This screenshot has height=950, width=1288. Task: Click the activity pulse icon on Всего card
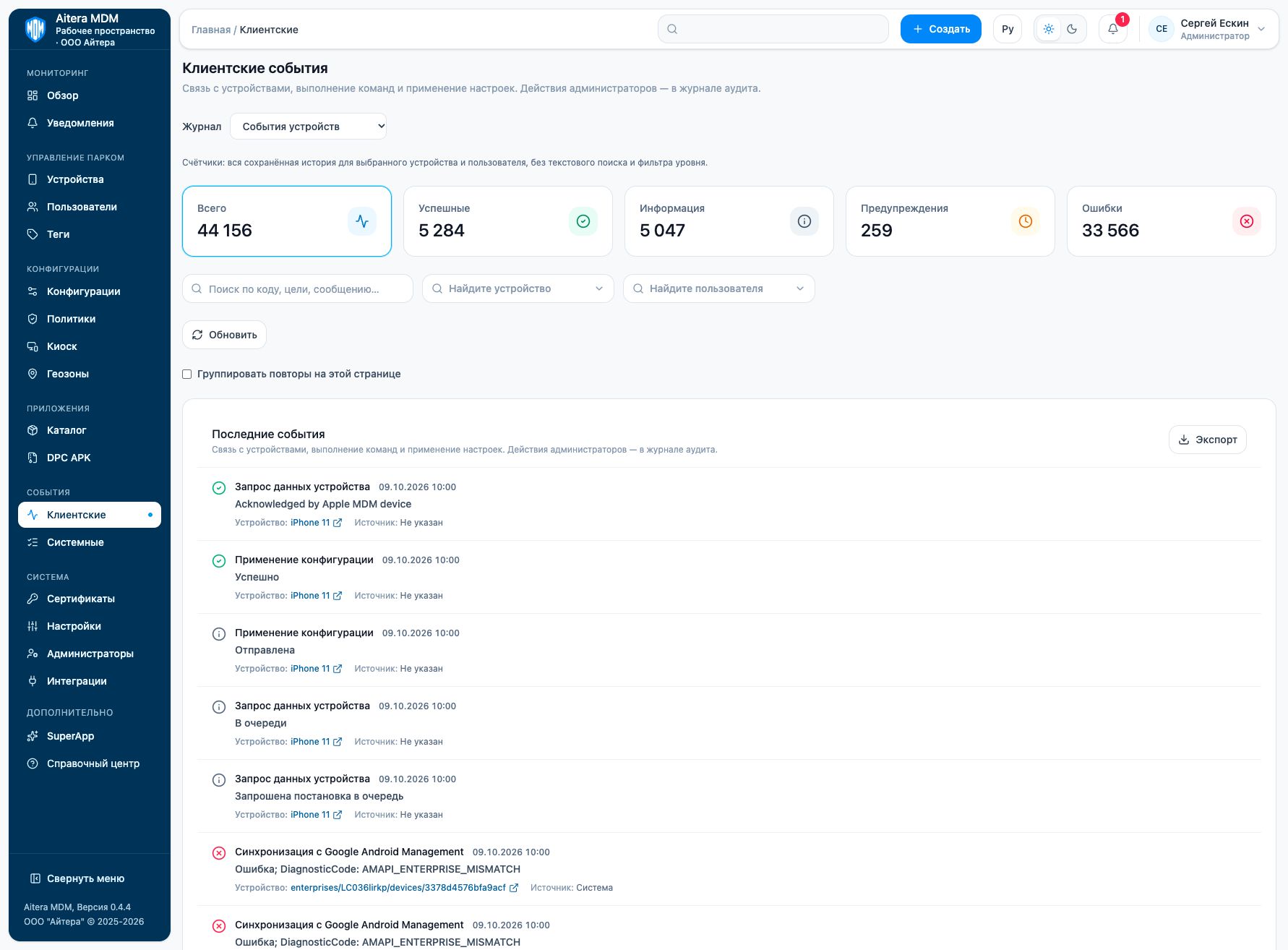[x=362, y=221]
